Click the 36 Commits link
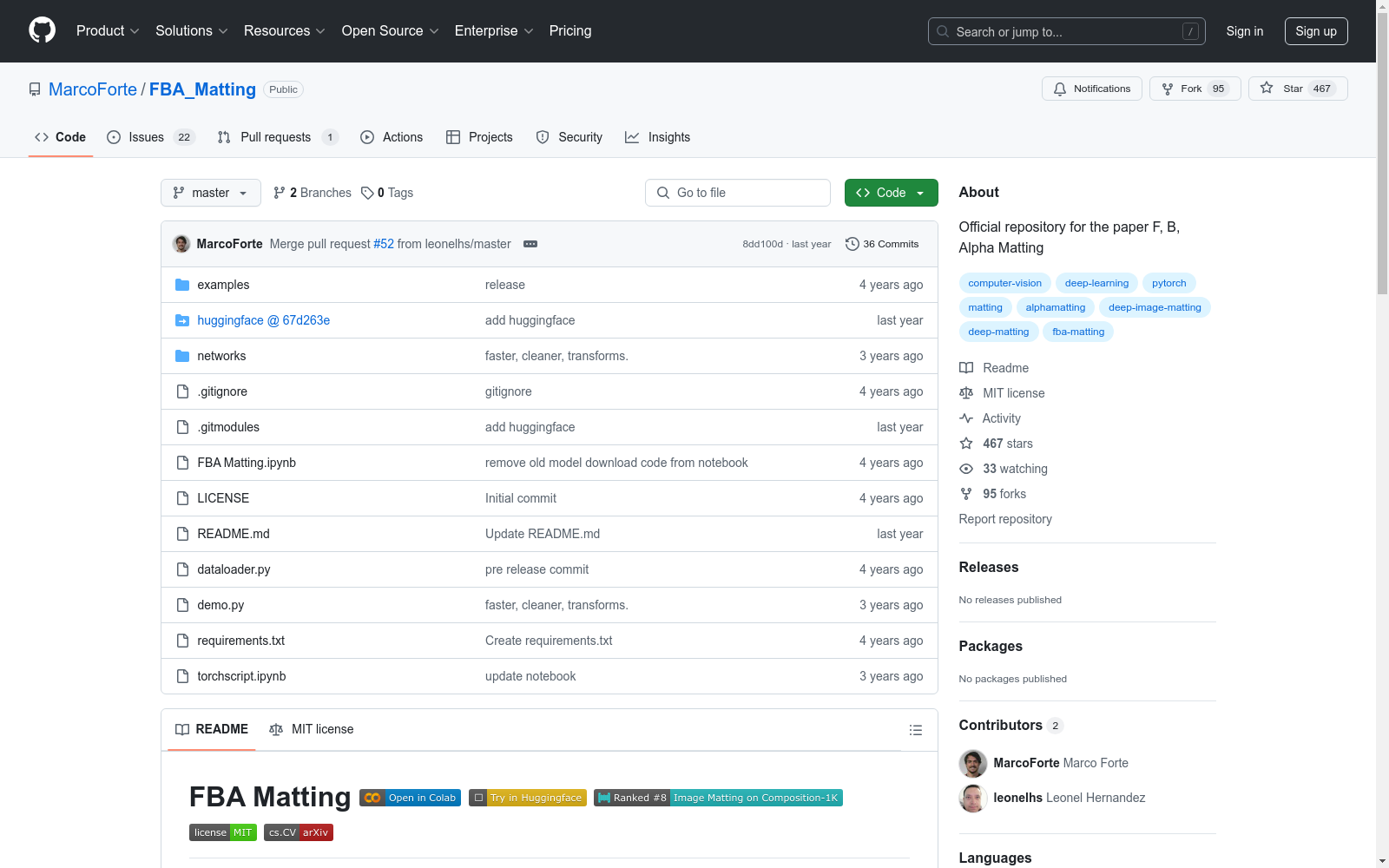The image size is (1389, 868). tap(882, 244)
